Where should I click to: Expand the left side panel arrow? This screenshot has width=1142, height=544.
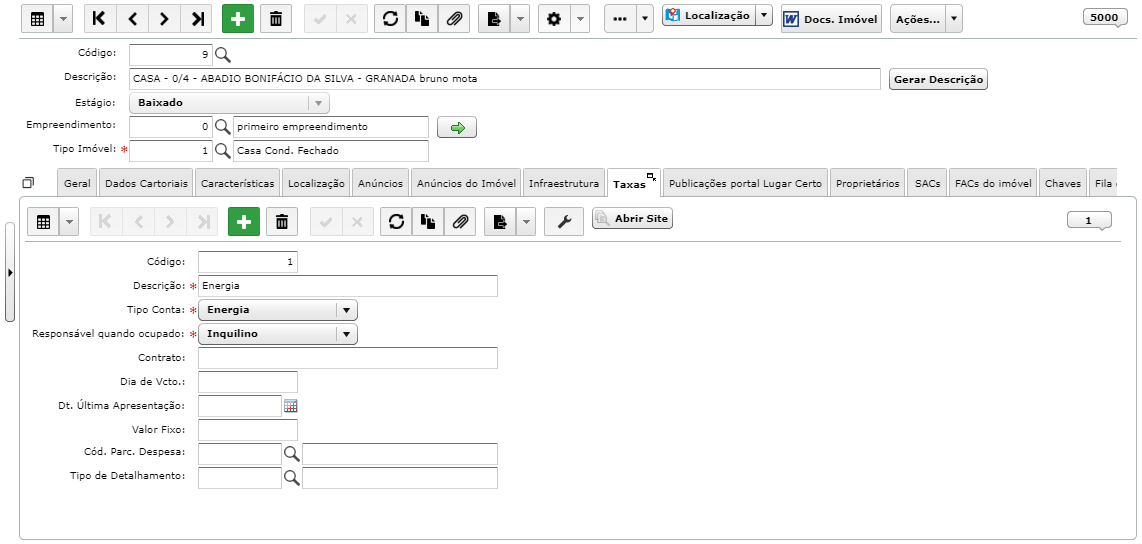9,272
